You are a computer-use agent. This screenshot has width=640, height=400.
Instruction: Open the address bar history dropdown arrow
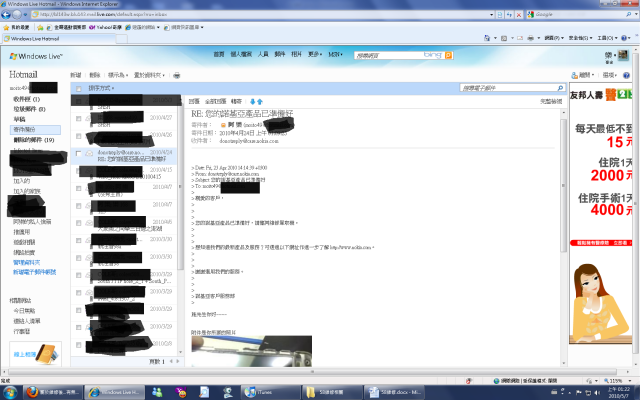(x=492, y=15)
